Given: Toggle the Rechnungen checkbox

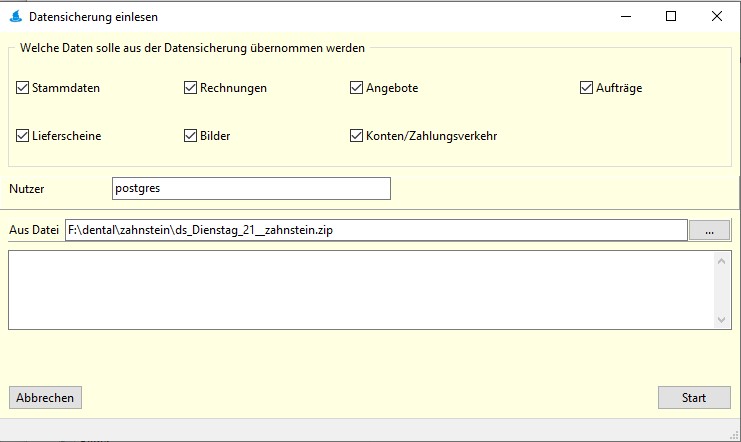Looking at the screenshot, I should [190, 88].
